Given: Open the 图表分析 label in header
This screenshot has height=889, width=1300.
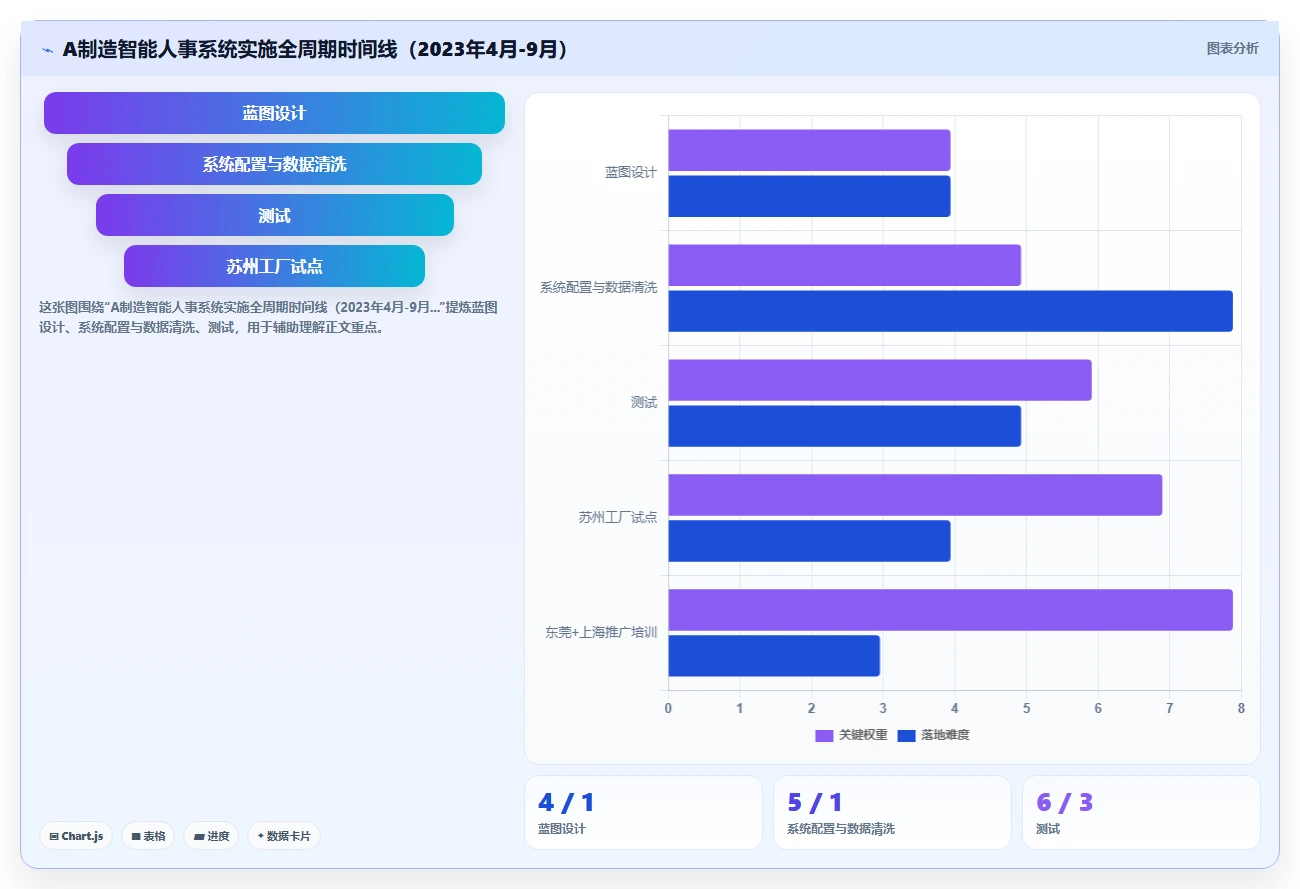Looking at the screenshot, I should (x=1233, y=48).
